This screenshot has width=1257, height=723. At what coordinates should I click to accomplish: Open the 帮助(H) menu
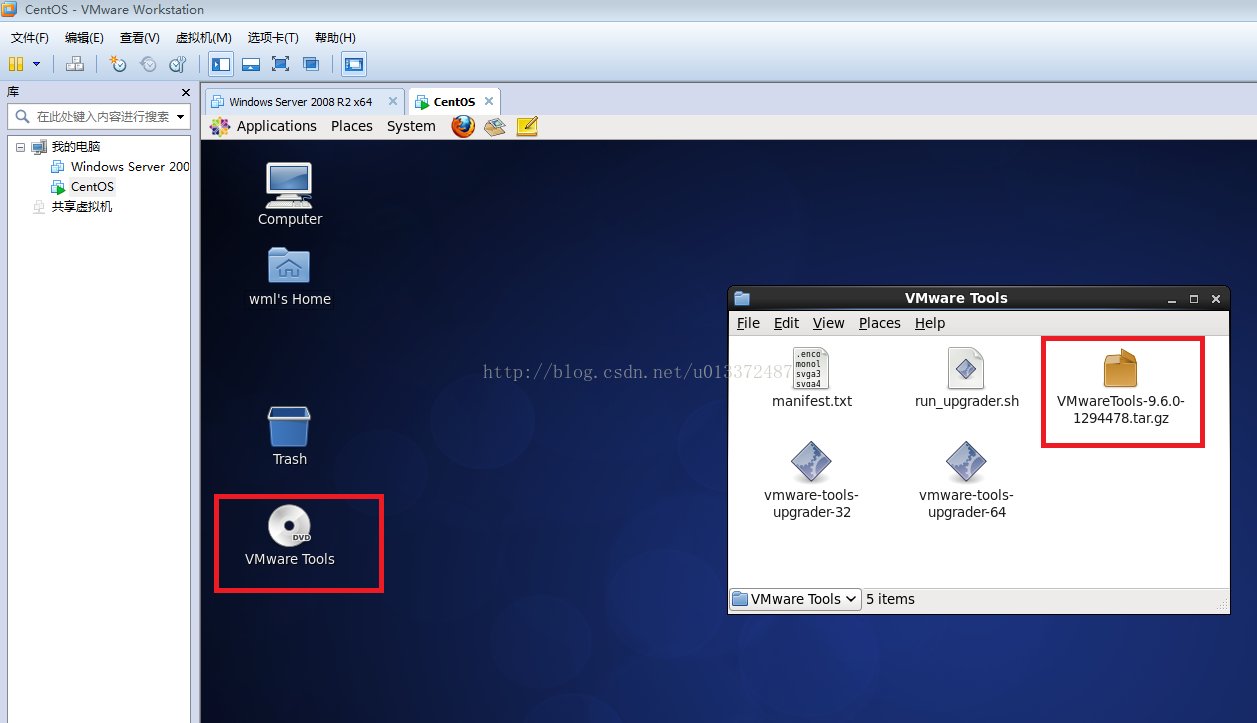(335, 38)
